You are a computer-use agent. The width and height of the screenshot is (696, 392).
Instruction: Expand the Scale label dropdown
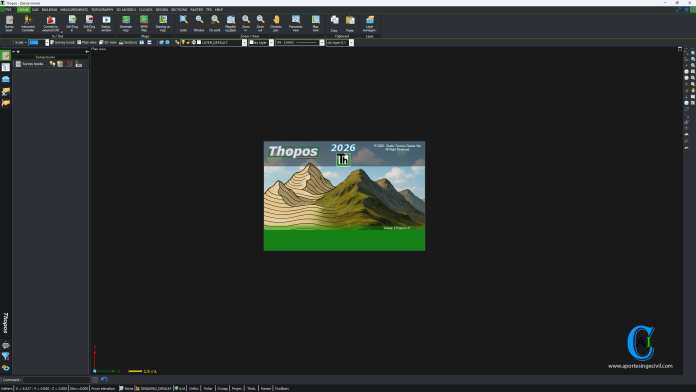[25, 43]
